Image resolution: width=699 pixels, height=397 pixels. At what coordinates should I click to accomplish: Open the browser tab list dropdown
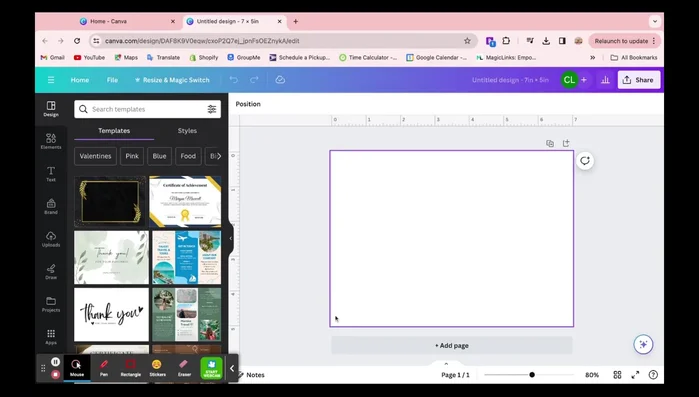point(654,21)
